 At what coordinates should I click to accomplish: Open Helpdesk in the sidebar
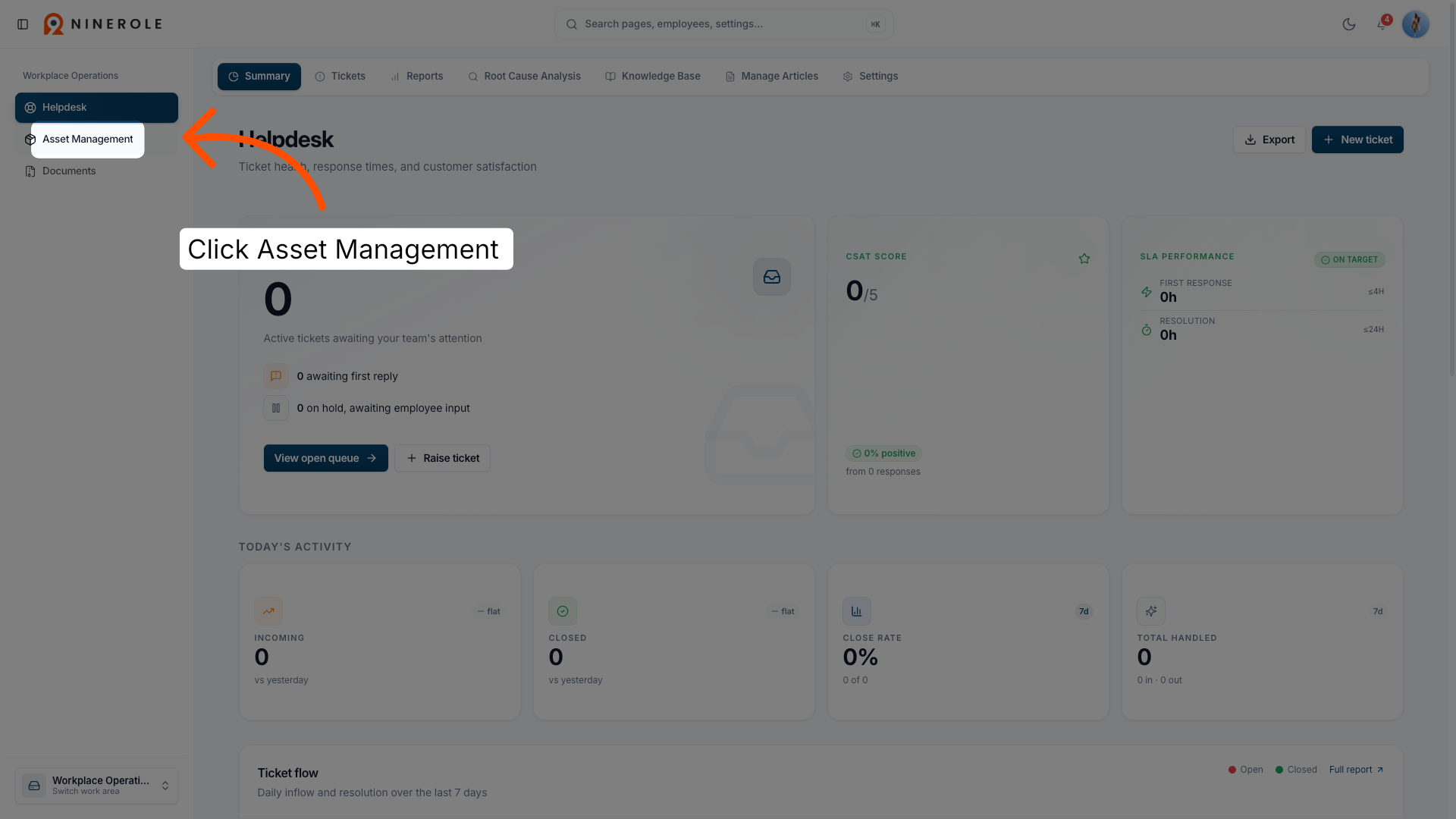(x=96, y=108)
